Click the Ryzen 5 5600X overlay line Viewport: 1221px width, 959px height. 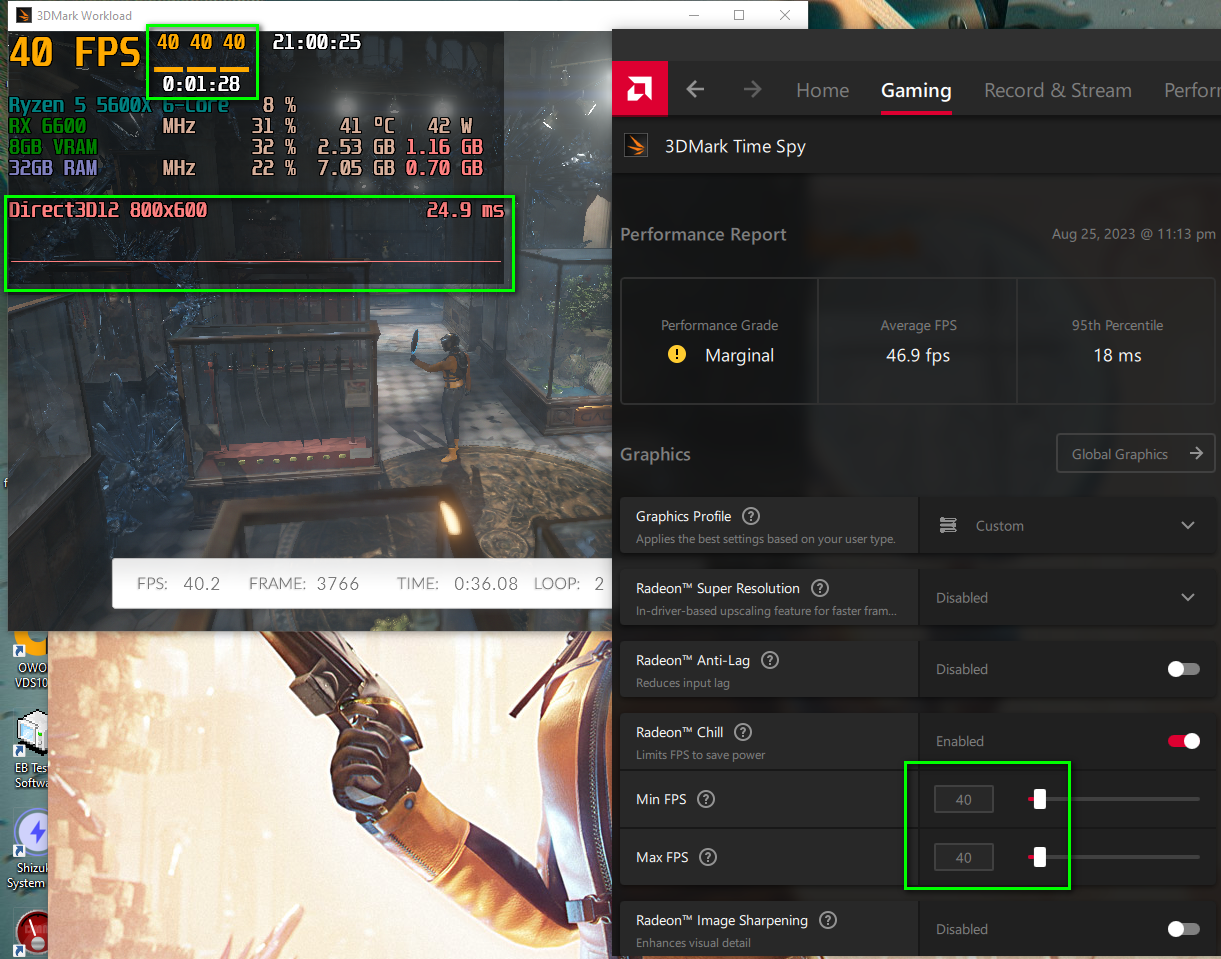point(119,105)
